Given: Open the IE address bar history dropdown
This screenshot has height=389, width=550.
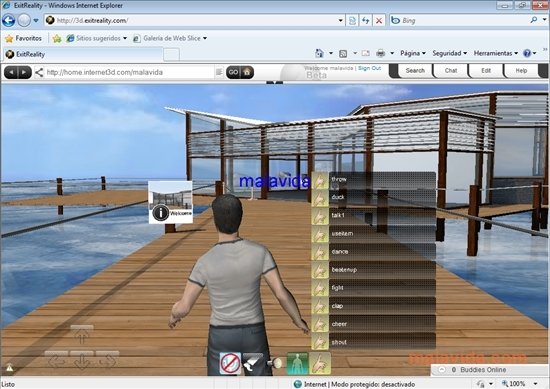Looking at the screenshot, I should click(340, 20).
